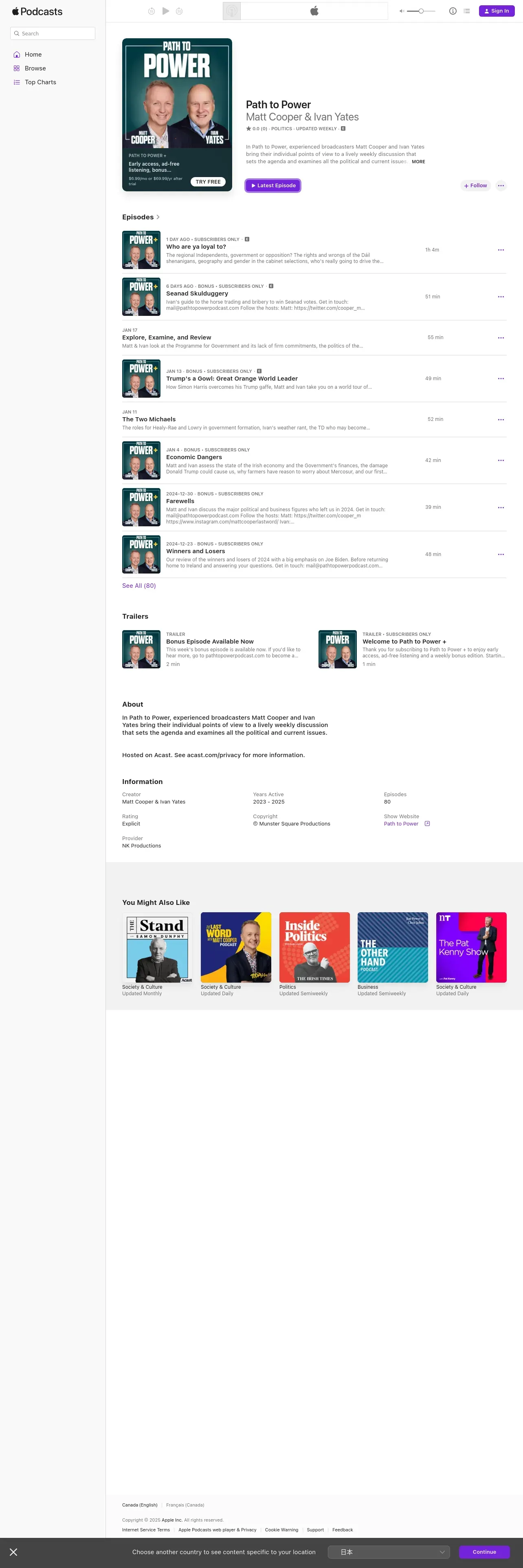Click TRY FREE subscription button
Screen dimensions: 523x1568
(208, 182)
